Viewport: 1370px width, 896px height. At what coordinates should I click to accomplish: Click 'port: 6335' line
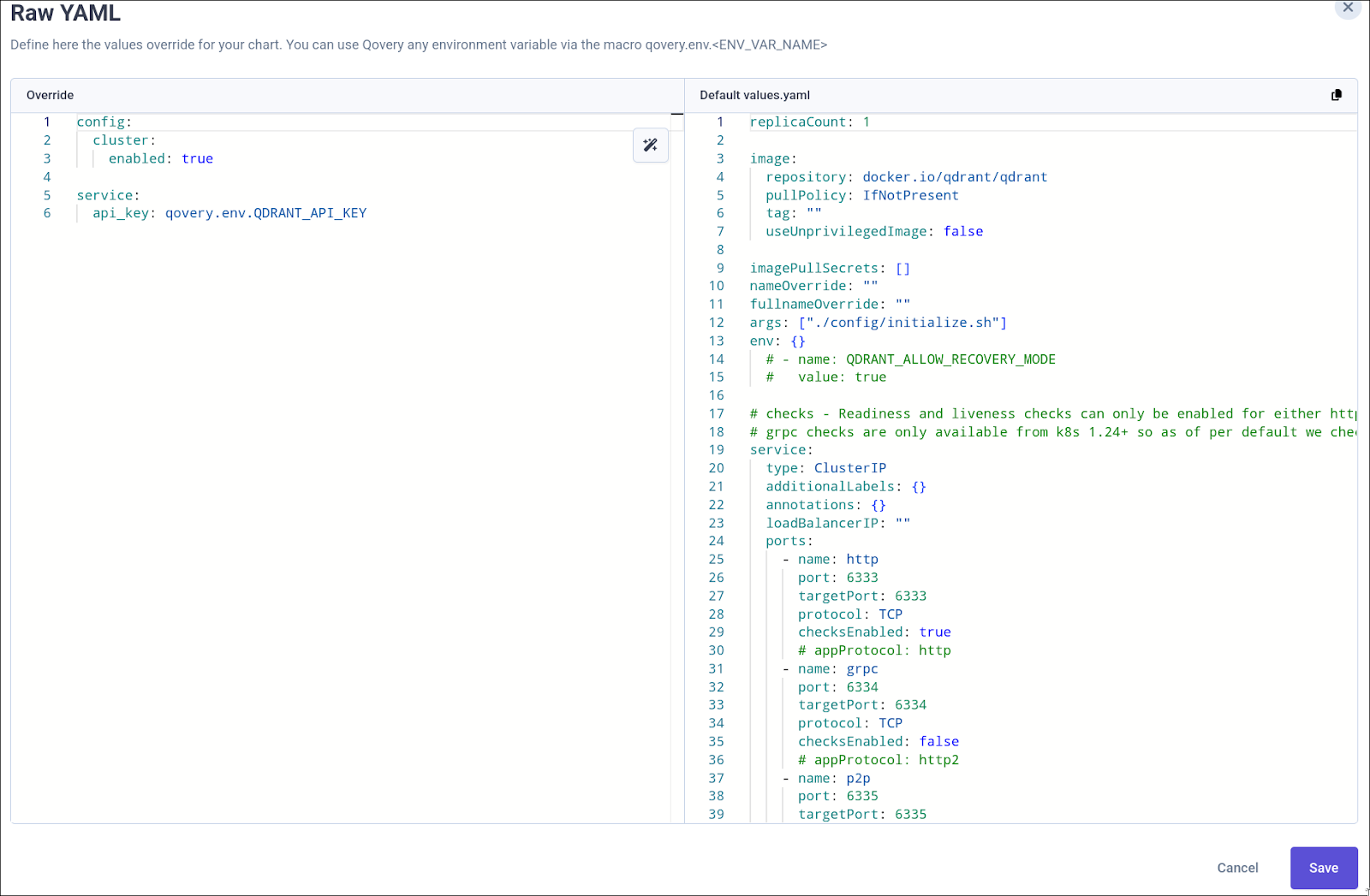click(838, 797)
